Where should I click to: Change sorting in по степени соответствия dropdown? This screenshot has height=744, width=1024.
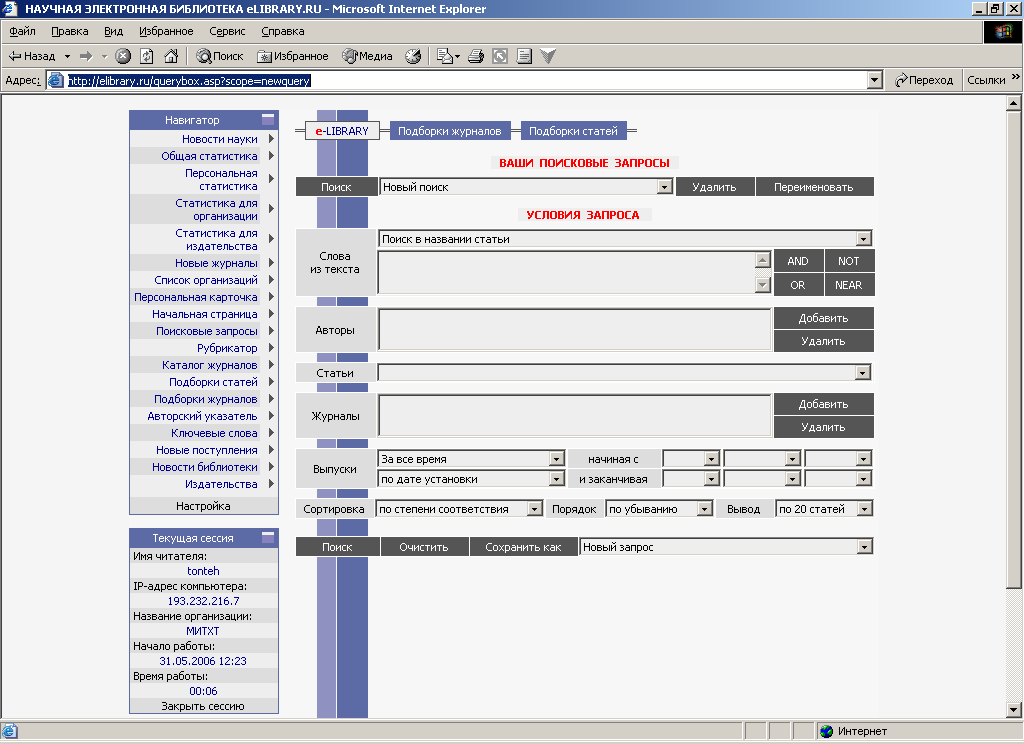534,509
